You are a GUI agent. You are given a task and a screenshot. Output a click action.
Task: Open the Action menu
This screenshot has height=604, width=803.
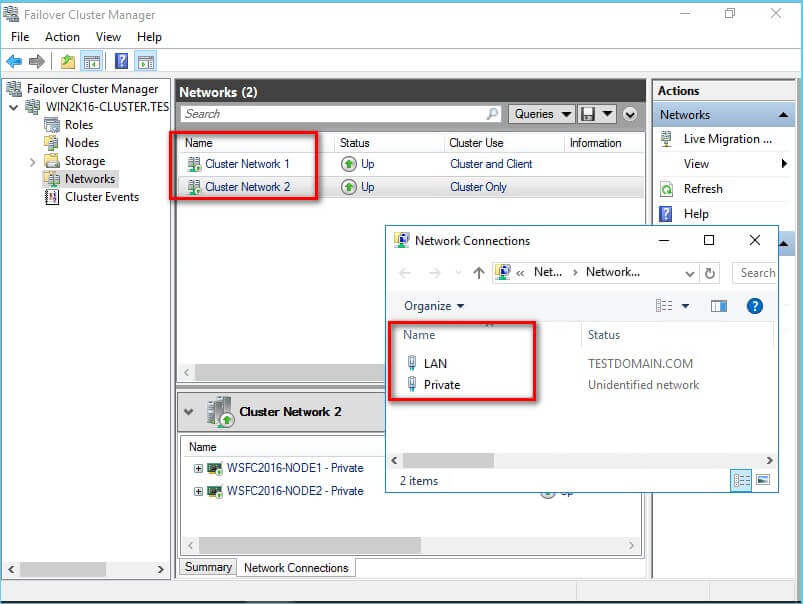[x=62, y=37]
